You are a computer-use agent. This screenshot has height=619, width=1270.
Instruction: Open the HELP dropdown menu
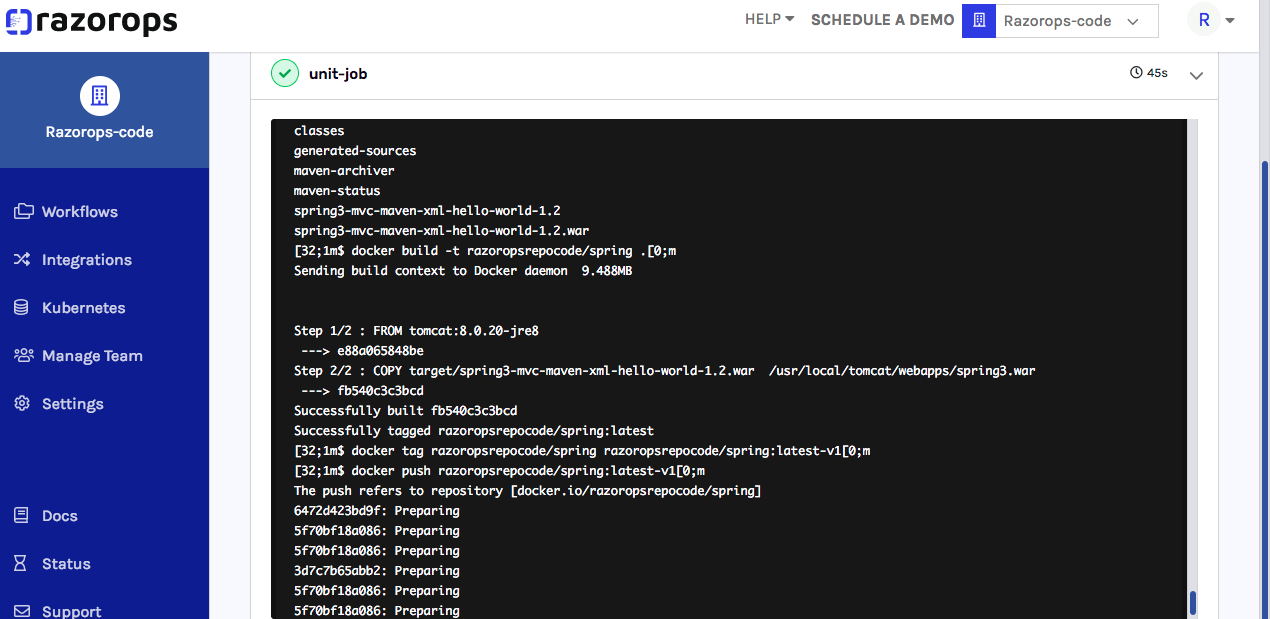point(769,19)
